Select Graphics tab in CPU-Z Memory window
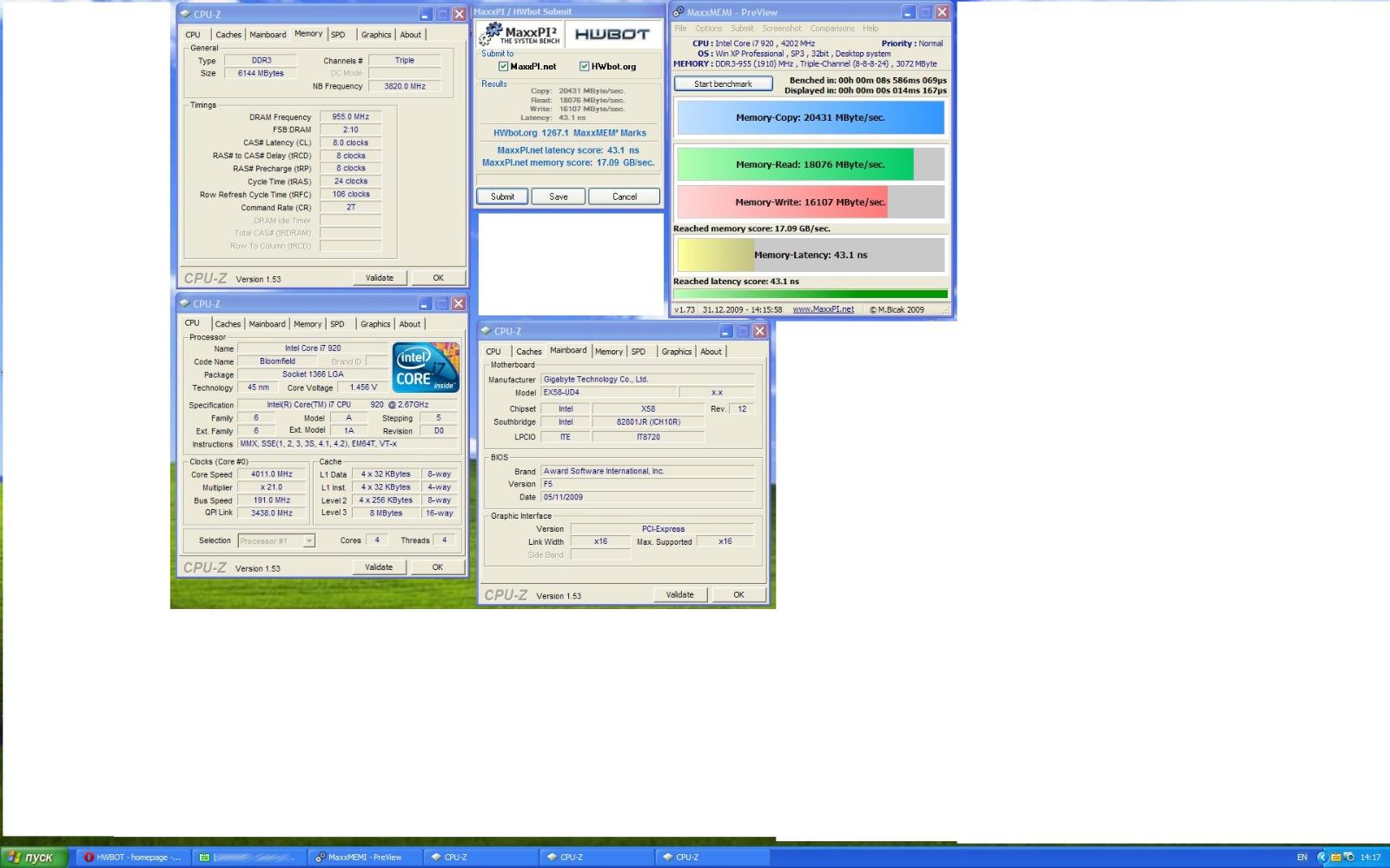 tap(376, 35)
